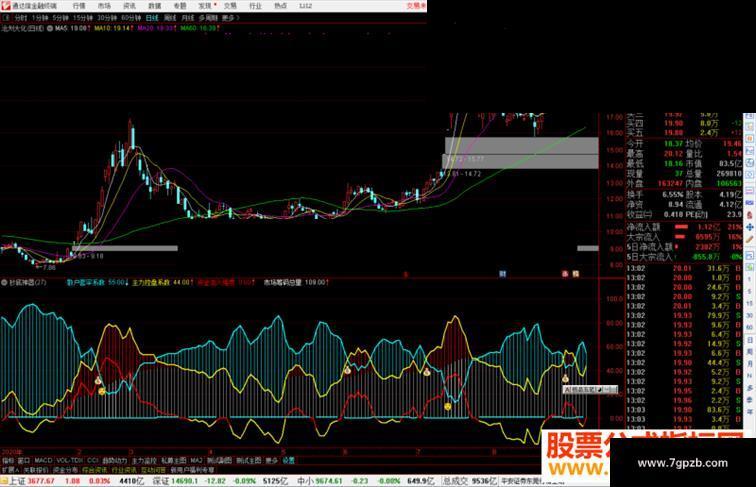Click the sidebar 季 period shortcut
756x487 pixels.
(x=750, y=400)
